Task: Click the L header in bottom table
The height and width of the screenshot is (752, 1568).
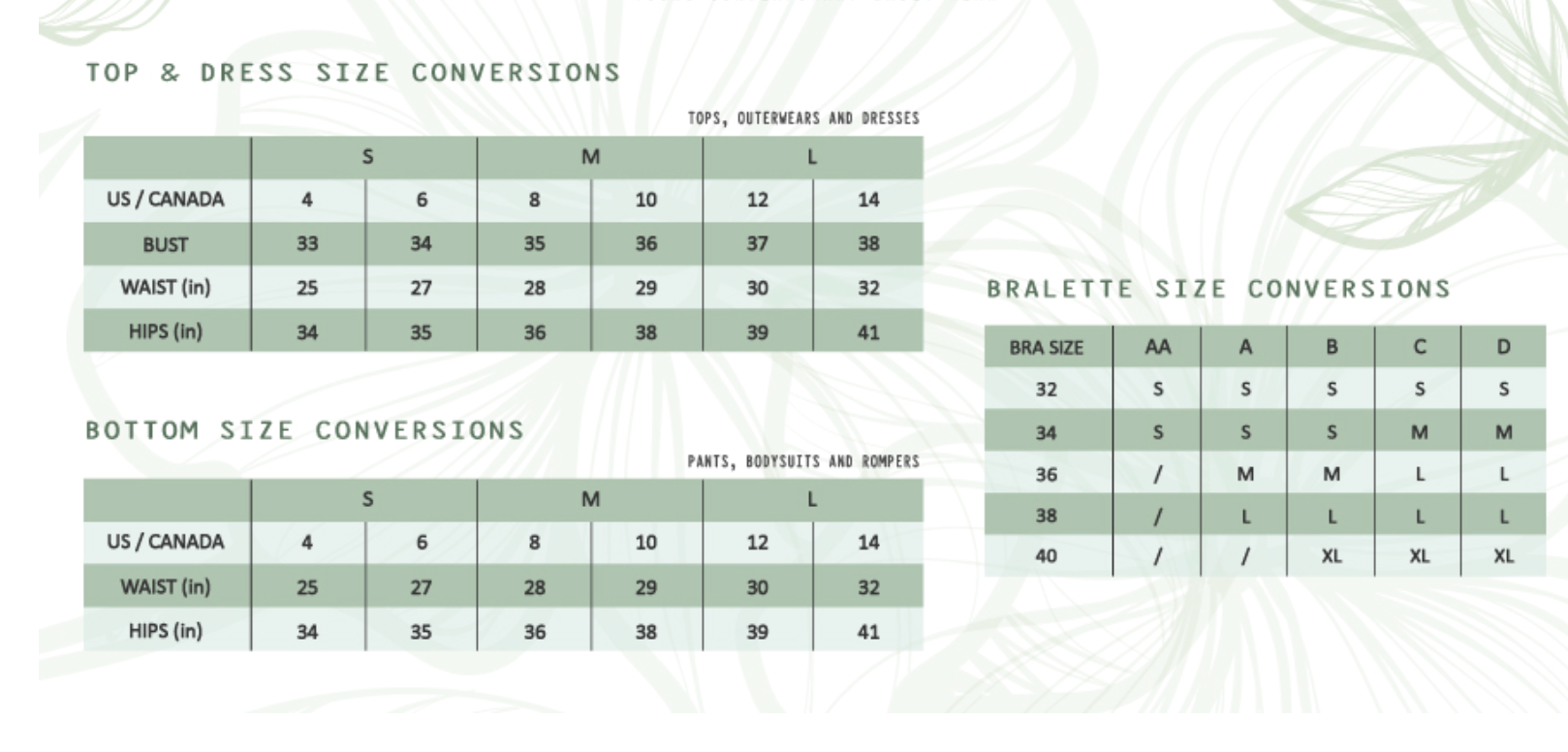Action: click(x=812, y=499)
